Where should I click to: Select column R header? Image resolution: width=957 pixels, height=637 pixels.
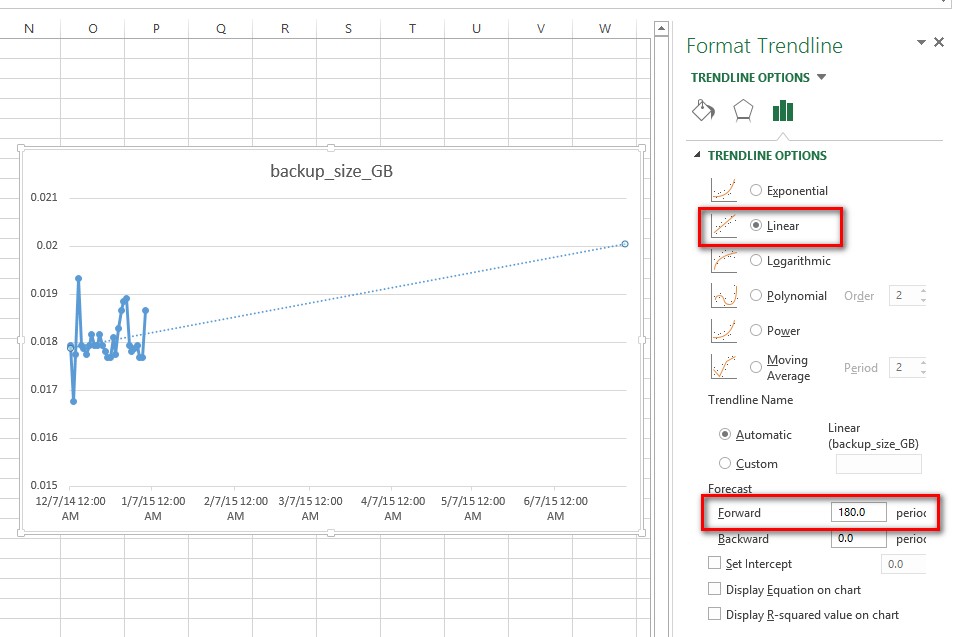pos(284,29)
